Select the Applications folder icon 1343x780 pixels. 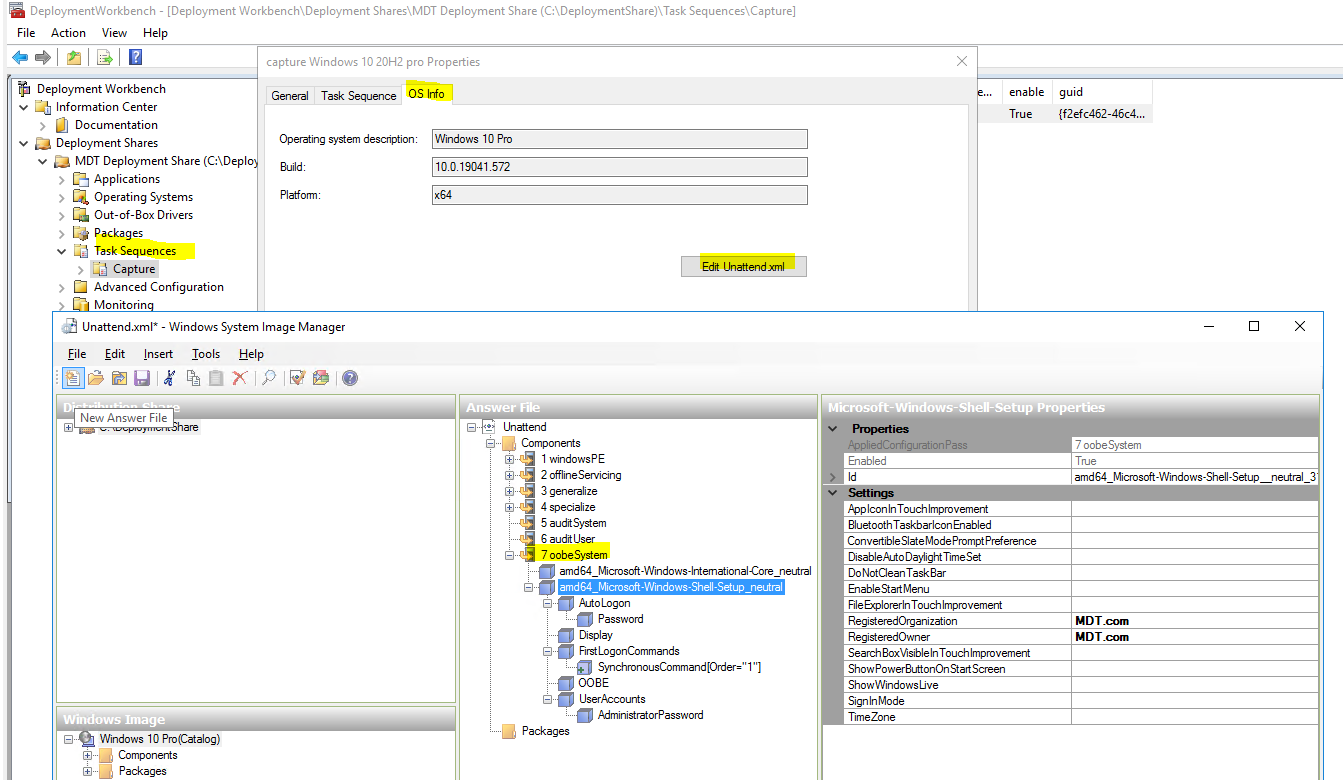[x=81, y=179]
